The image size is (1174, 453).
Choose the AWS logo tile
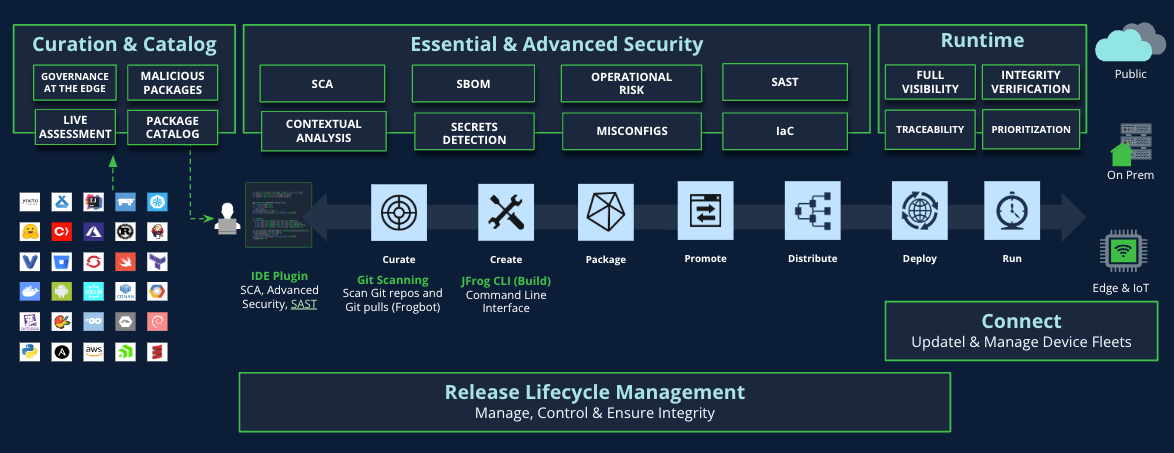click(94, 351)
